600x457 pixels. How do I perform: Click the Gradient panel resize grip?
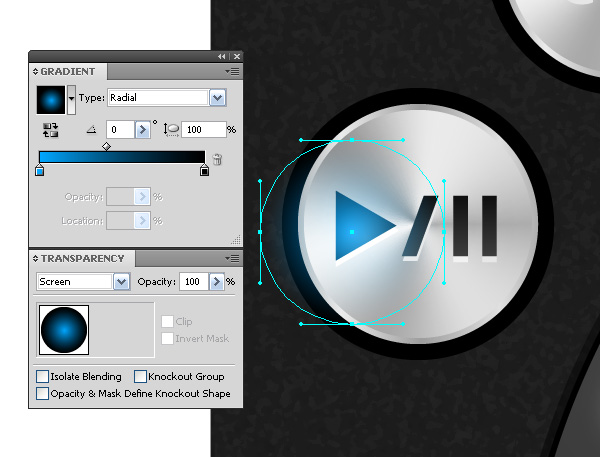tap(236, 240)
